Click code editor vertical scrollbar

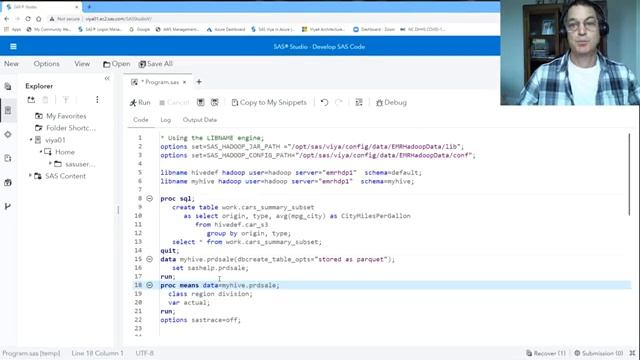(x=629, y=174)
